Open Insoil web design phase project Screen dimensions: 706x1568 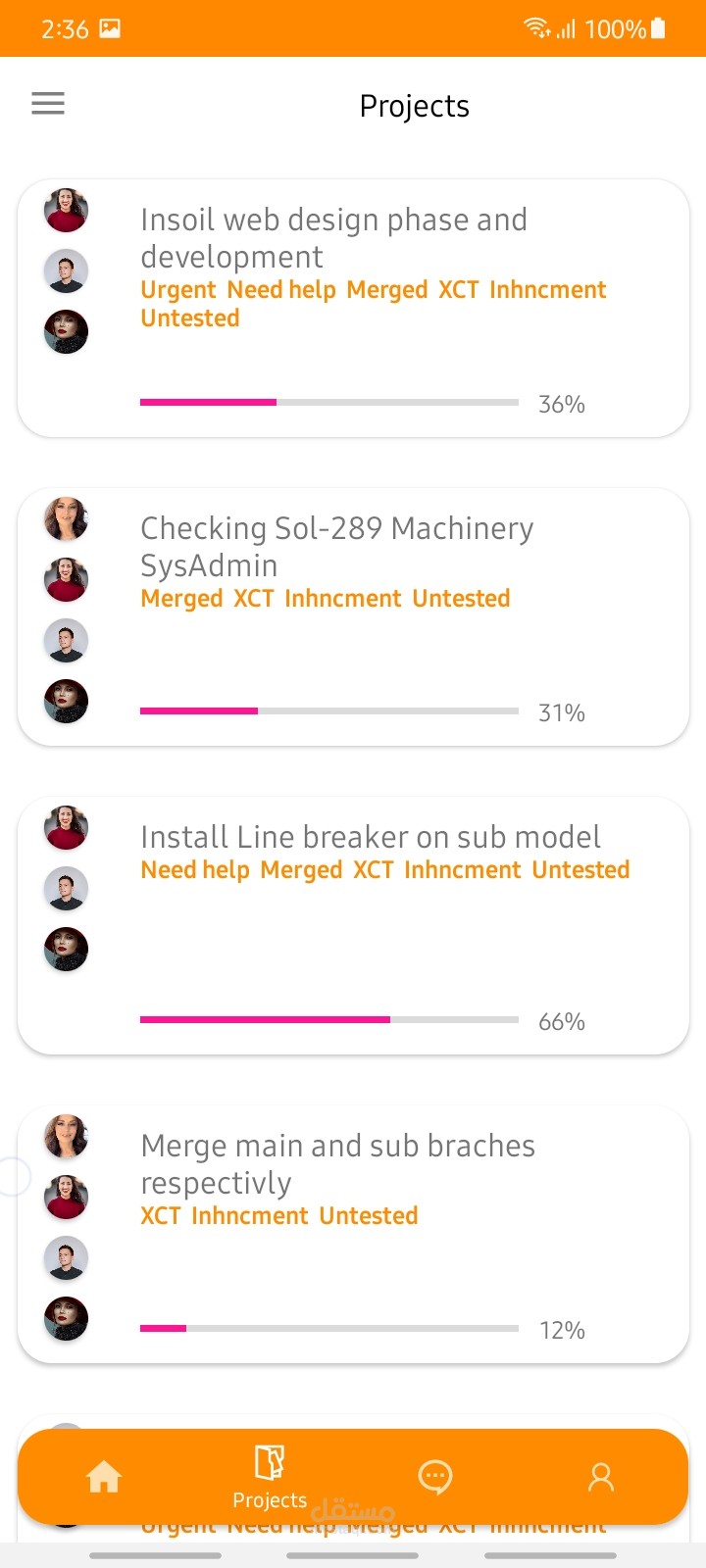(x=333, y=237)
